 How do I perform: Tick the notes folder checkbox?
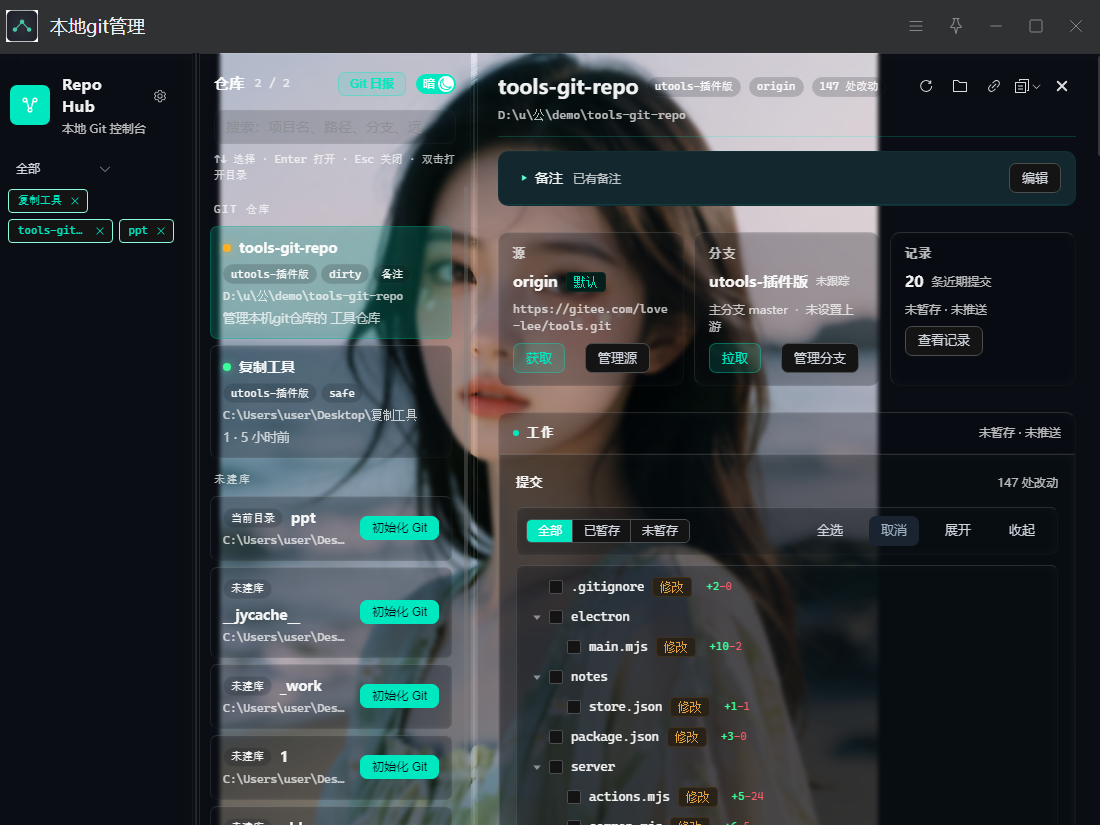(x=556, y=677)
